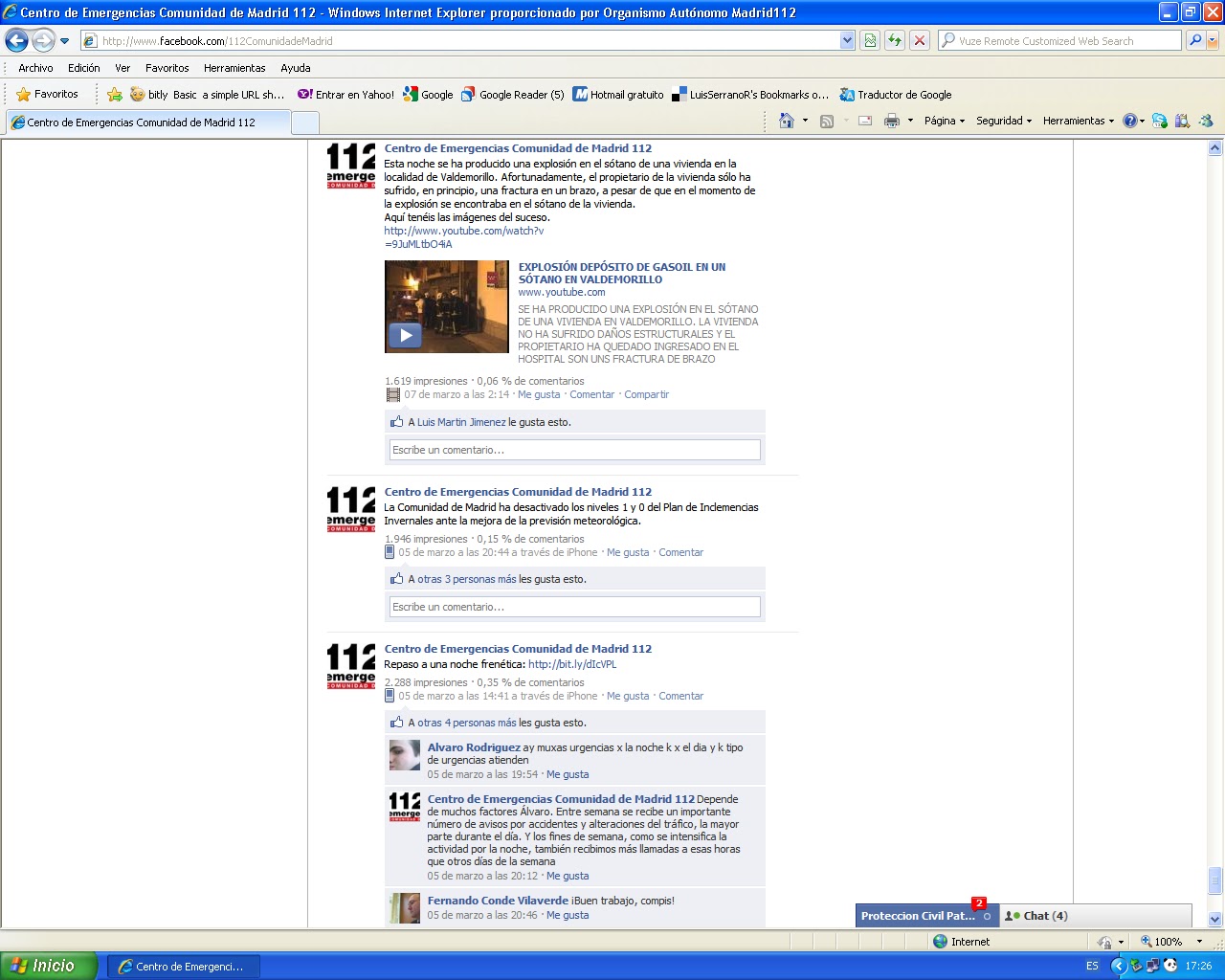Open the Google bookmark

click(429, 95)
